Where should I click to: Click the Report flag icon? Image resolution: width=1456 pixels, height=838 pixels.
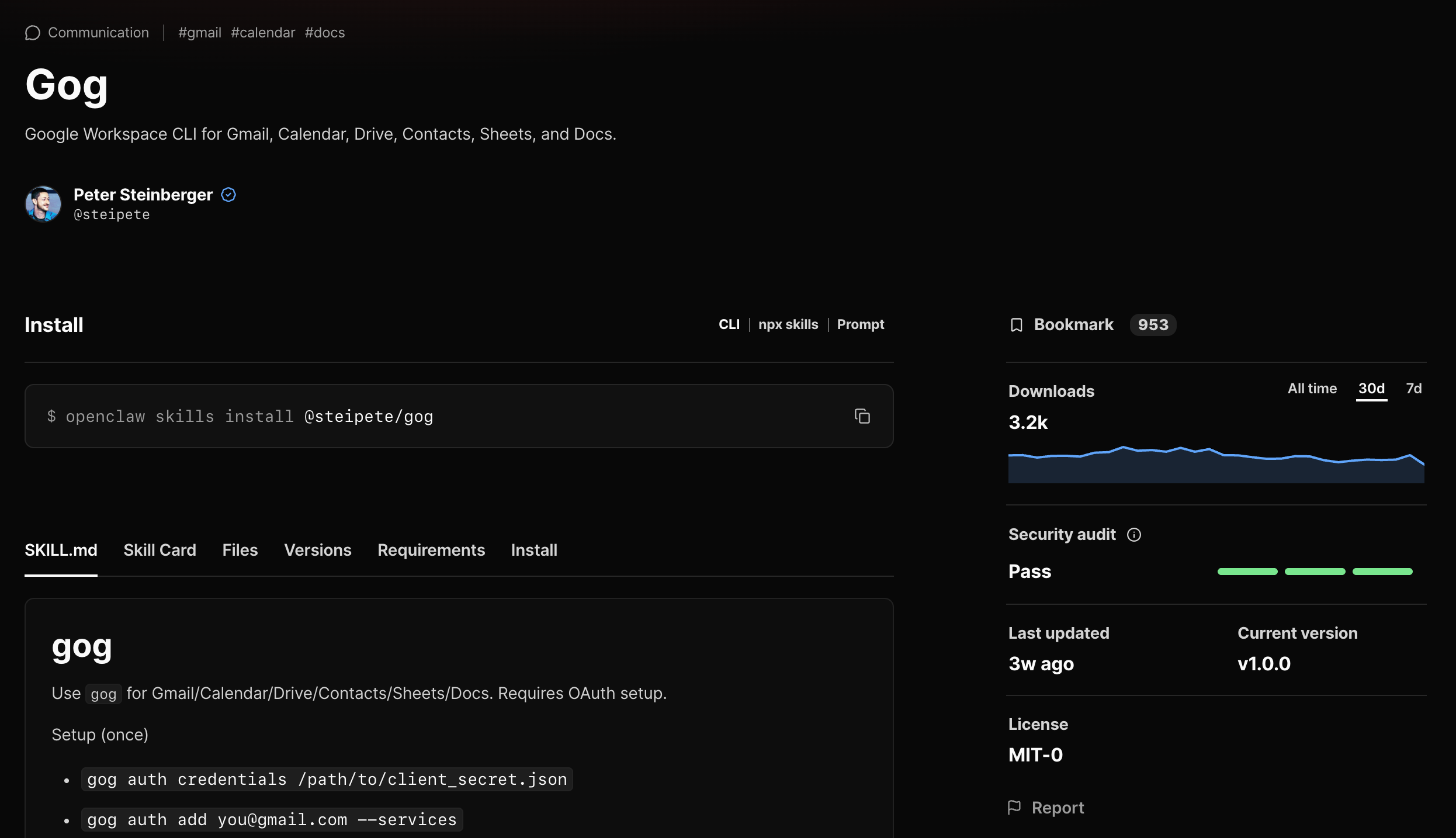[1014, 808]
